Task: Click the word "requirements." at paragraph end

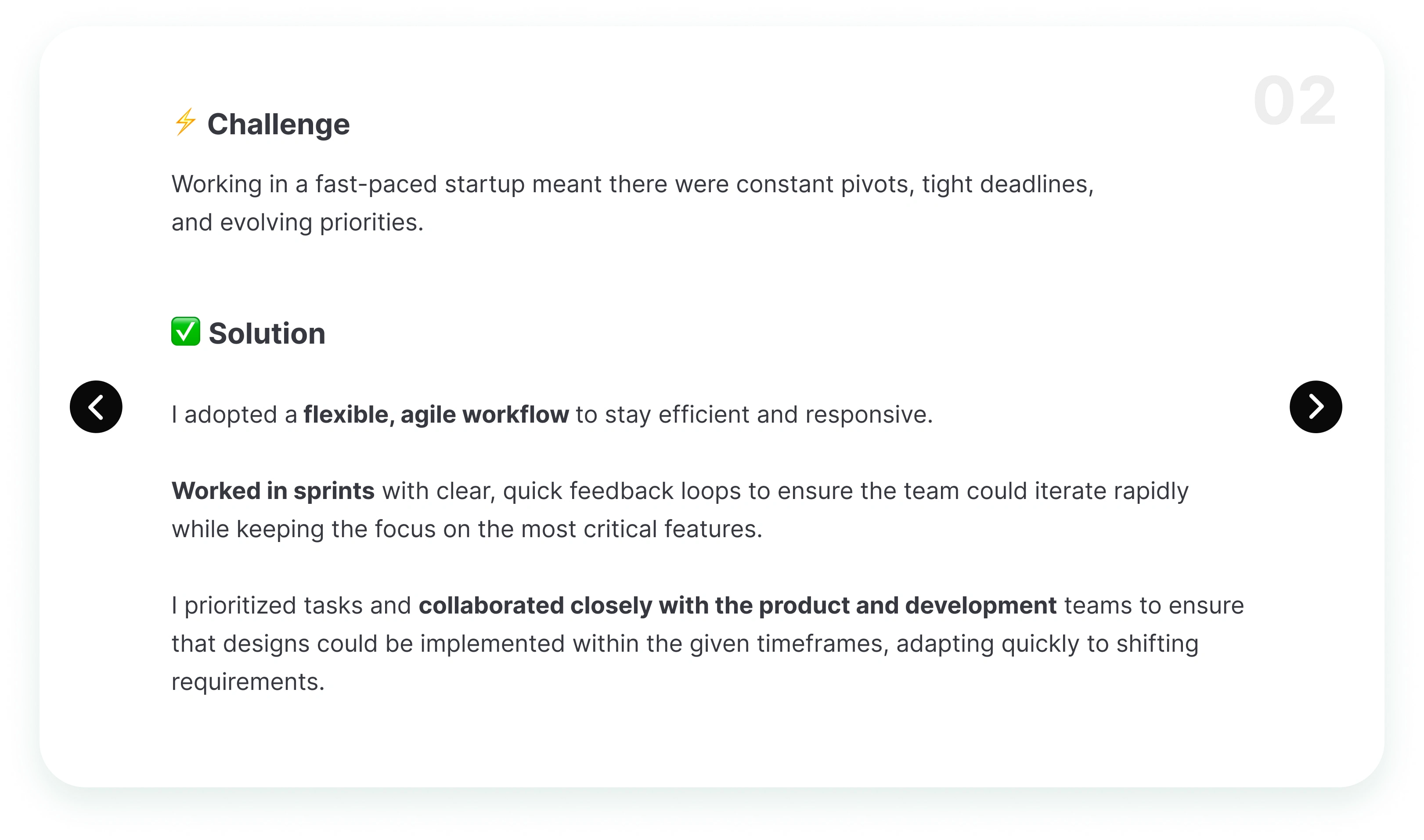Action: (x=248, y=682)
